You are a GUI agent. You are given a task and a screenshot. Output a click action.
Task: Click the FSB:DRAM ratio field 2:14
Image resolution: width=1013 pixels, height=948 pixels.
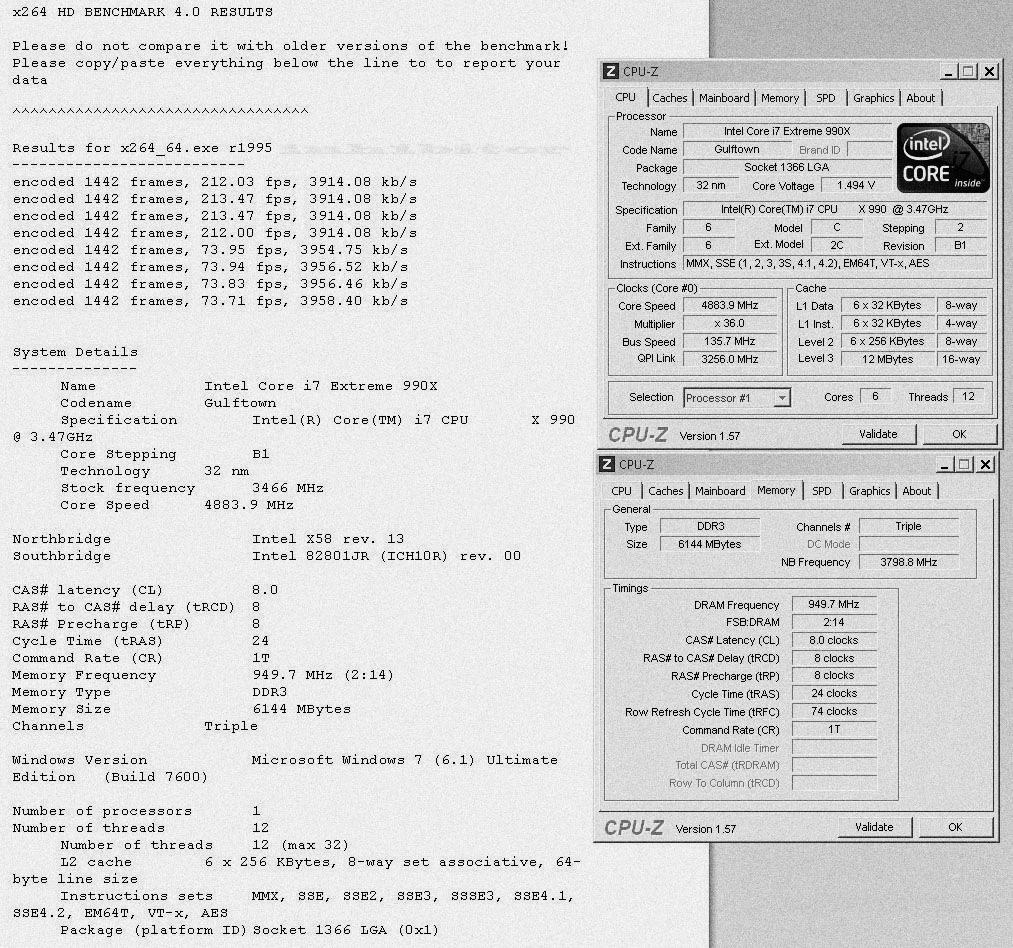[834, 622]
